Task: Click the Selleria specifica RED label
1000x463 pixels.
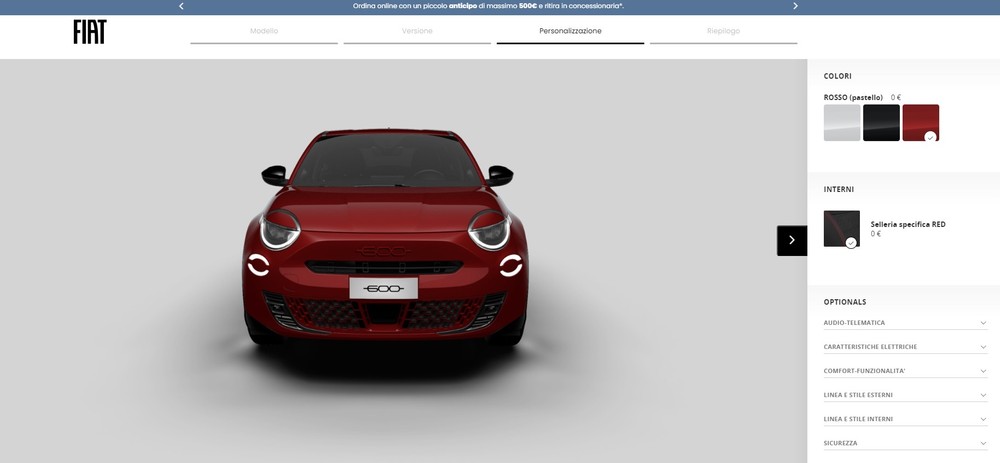Action: pyautogui.click(x=908, y=224)
